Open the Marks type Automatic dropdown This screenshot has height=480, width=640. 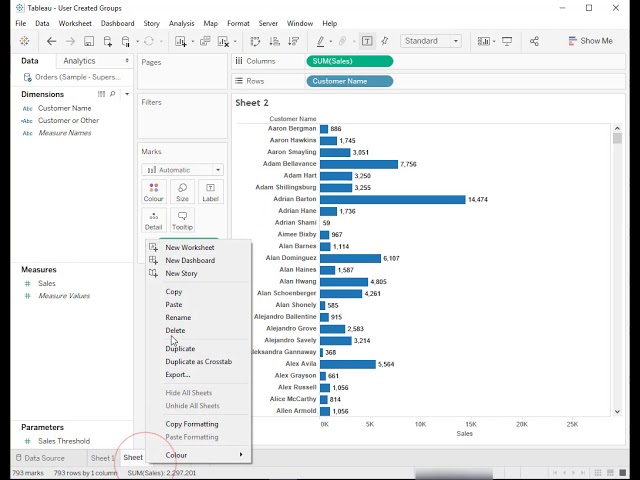182,170
